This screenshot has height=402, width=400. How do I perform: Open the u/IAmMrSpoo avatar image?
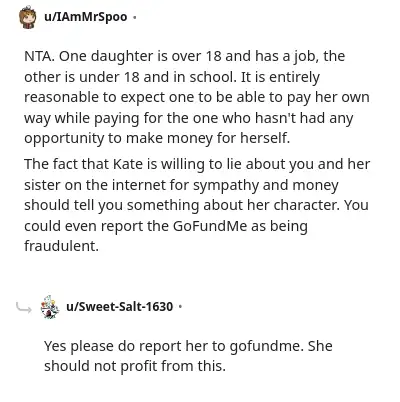click(28, 17)
